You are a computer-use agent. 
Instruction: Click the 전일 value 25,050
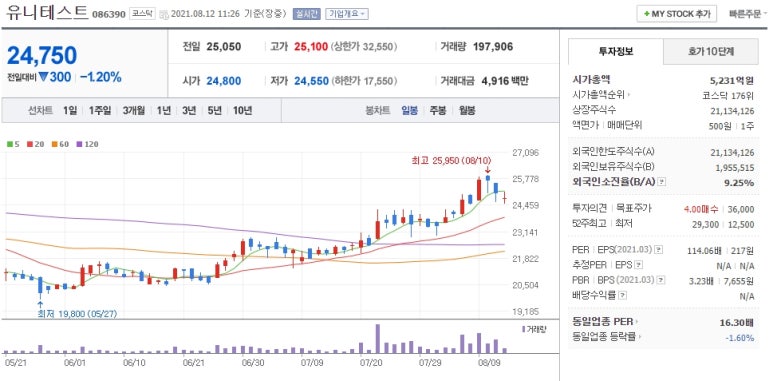[224, 47]
